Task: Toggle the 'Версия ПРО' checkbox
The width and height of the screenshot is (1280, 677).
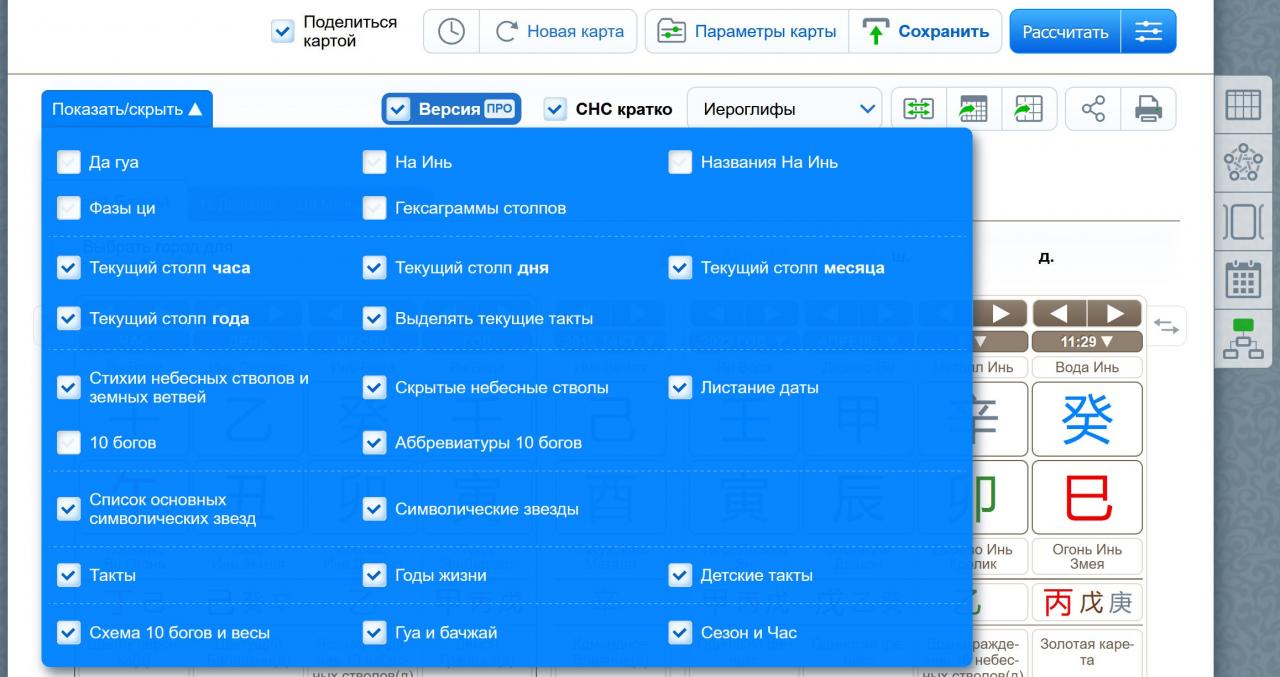Action: coord(399,109)
